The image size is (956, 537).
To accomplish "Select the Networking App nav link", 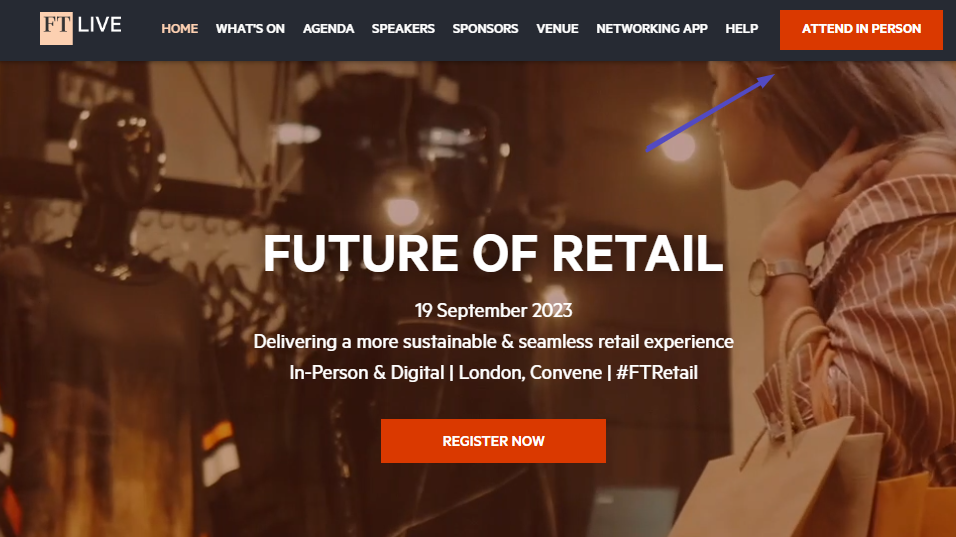I will (652, 29).
